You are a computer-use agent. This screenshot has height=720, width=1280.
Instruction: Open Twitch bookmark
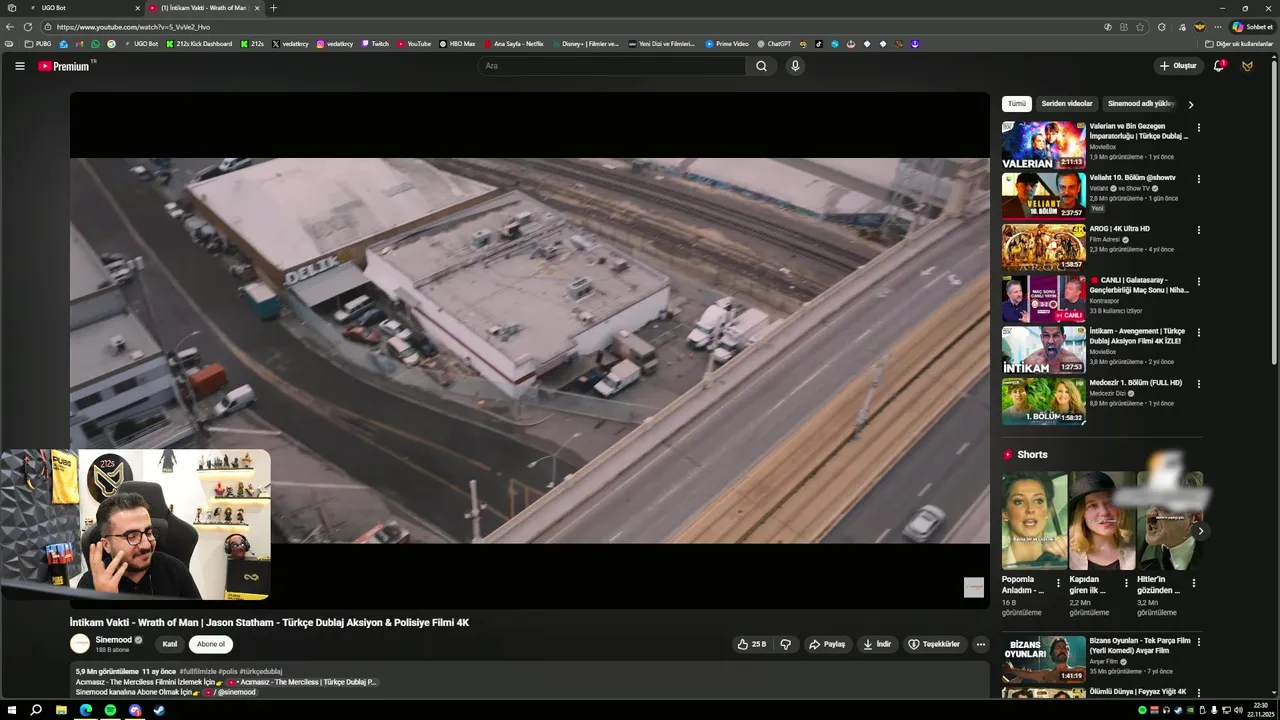tap(375, 44)
